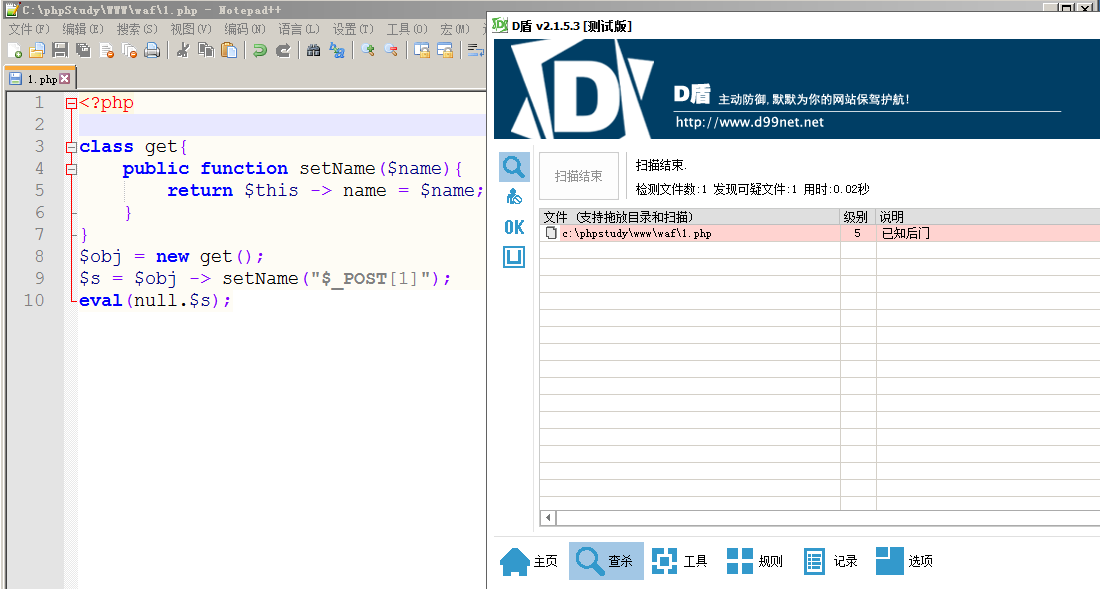Collapse the setName function fold marker
Viewport: 1100px width, 589px height.
(x=71, y=169)
